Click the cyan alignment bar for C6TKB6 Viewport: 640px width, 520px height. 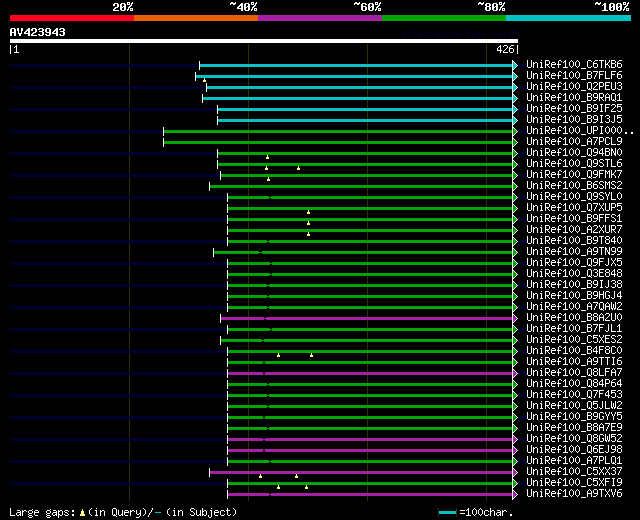(x=356, y=65)
